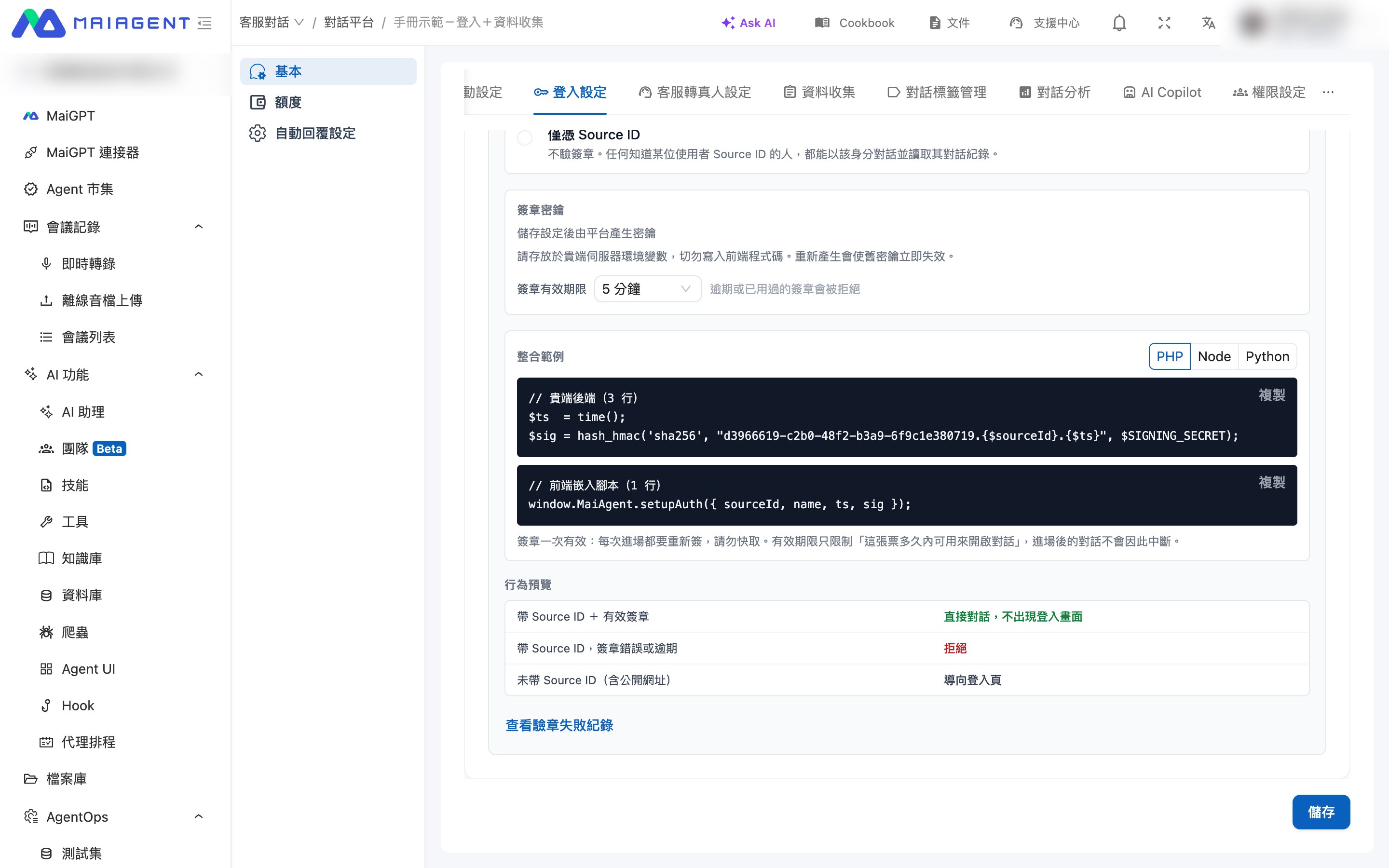Click the 儲存 save button
The height and width of the screenshot is (868, 1389).
coord(1321,812)
